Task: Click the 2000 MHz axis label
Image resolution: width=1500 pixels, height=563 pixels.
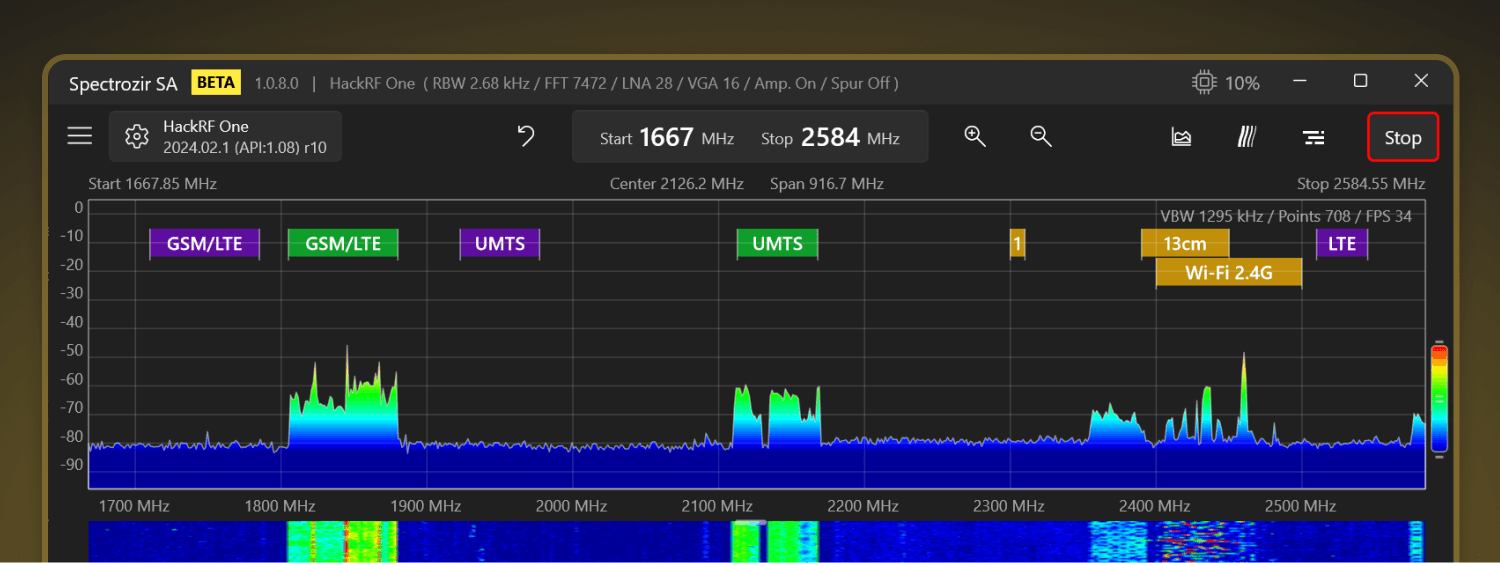Action: 573,507
